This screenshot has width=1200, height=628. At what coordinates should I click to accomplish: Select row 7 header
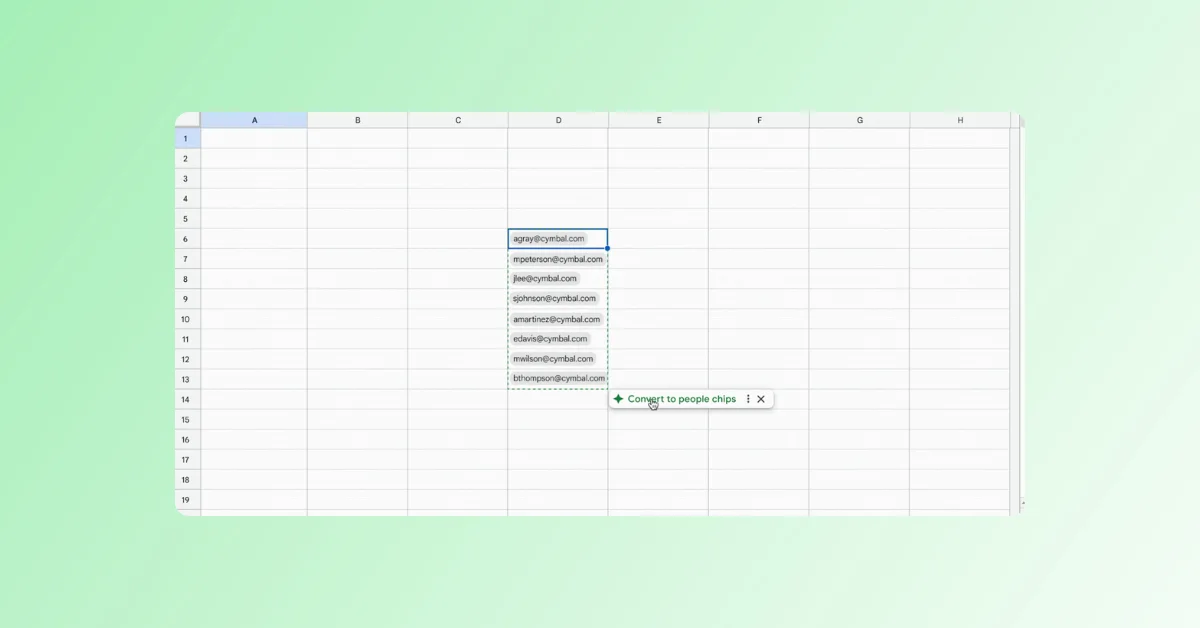pos(188,259)
